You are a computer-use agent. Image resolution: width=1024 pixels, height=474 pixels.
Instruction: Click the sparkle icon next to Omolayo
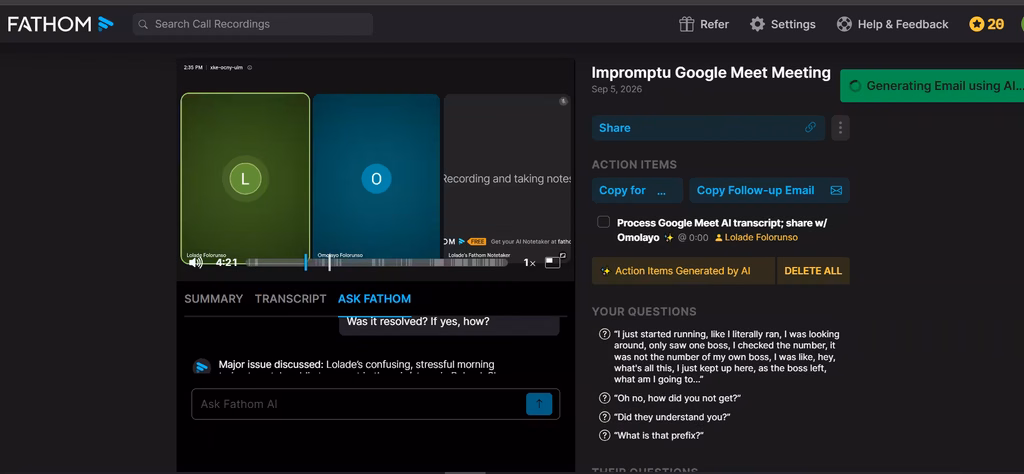[669, 238]
